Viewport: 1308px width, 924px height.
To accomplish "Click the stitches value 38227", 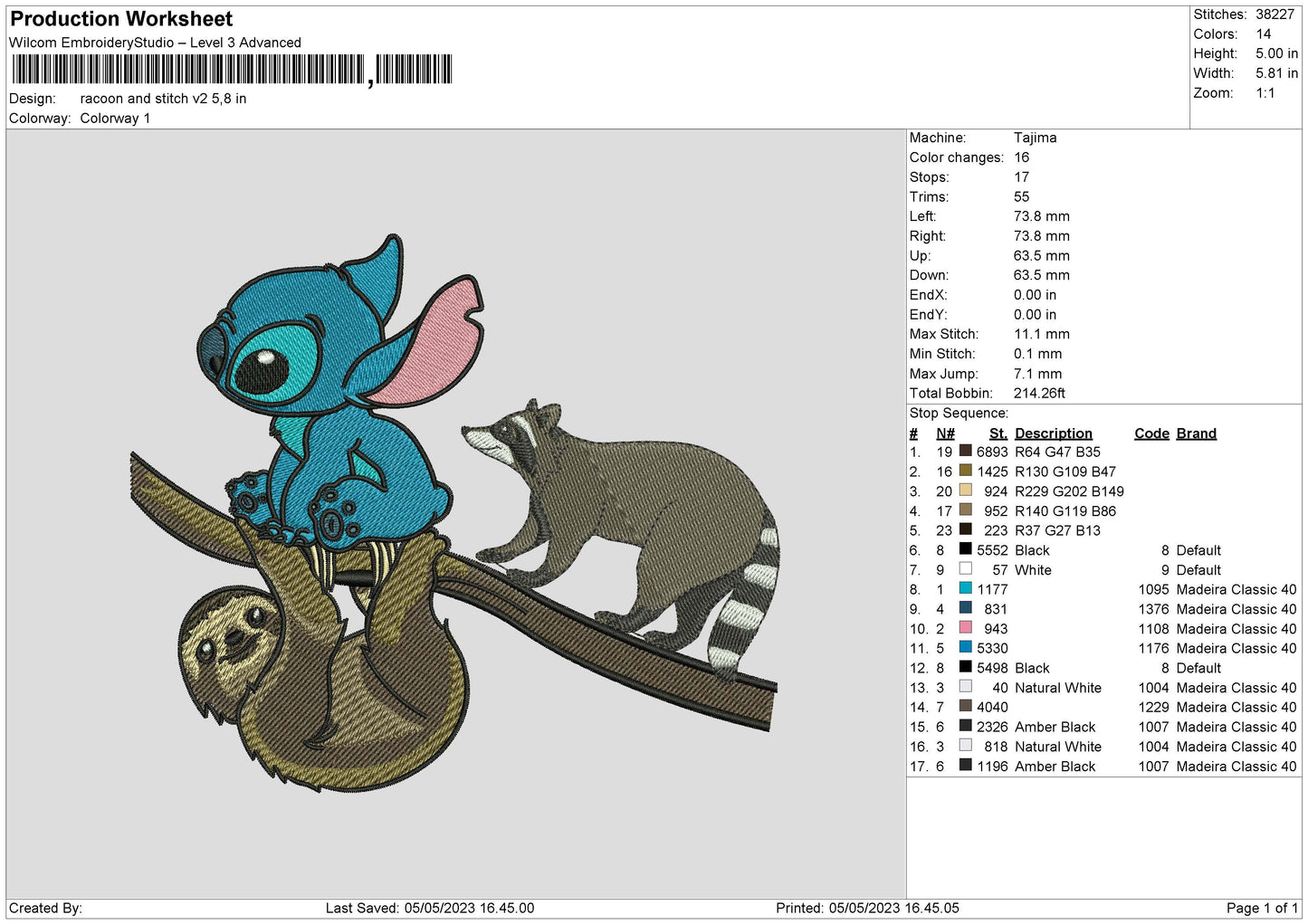I will tap(1275, 14).
